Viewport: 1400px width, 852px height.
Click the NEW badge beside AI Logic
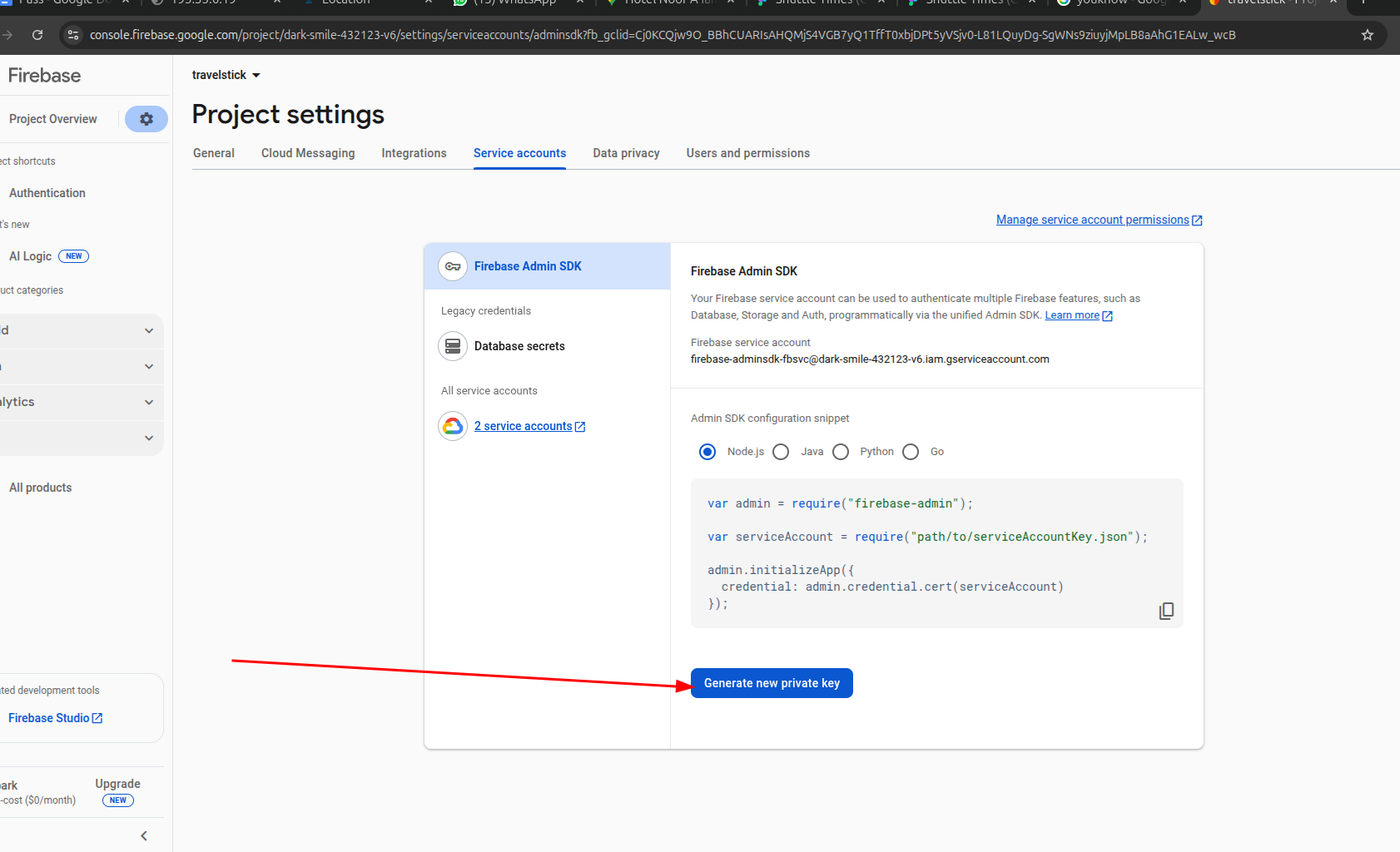coord(74,256)
